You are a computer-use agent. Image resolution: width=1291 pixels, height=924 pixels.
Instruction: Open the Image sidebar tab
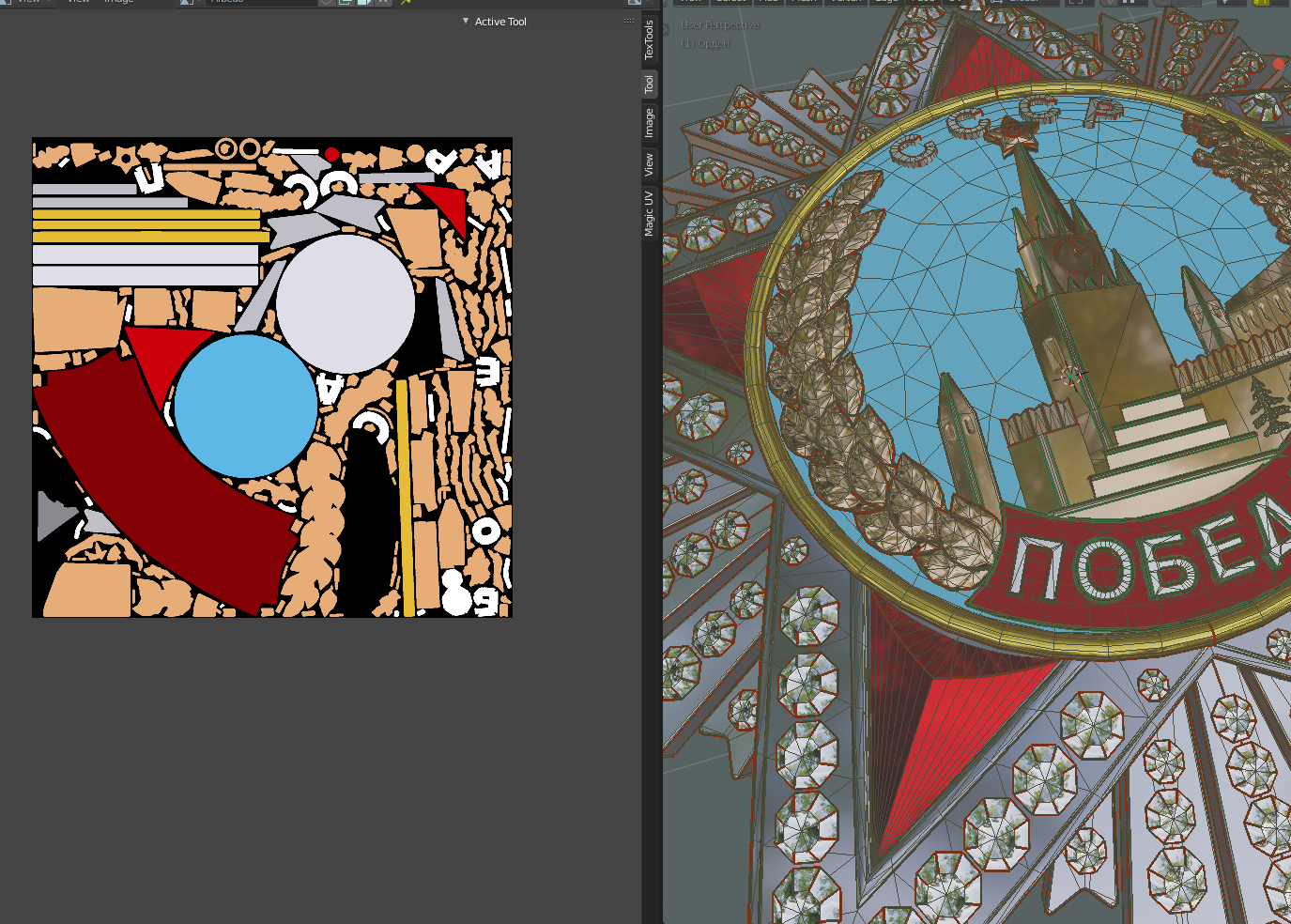[x=649, y=123]
